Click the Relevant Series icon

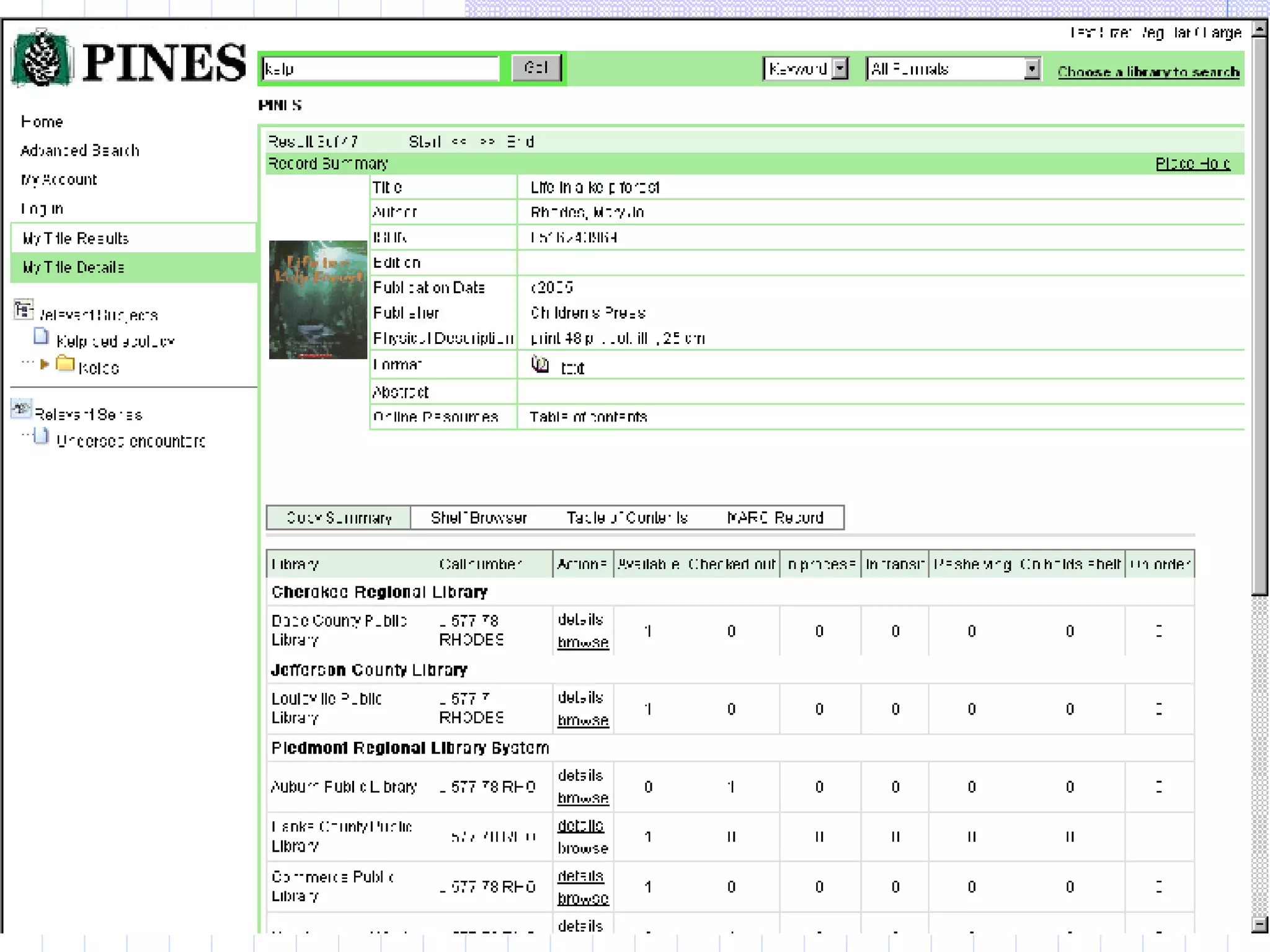coord(21,409)
